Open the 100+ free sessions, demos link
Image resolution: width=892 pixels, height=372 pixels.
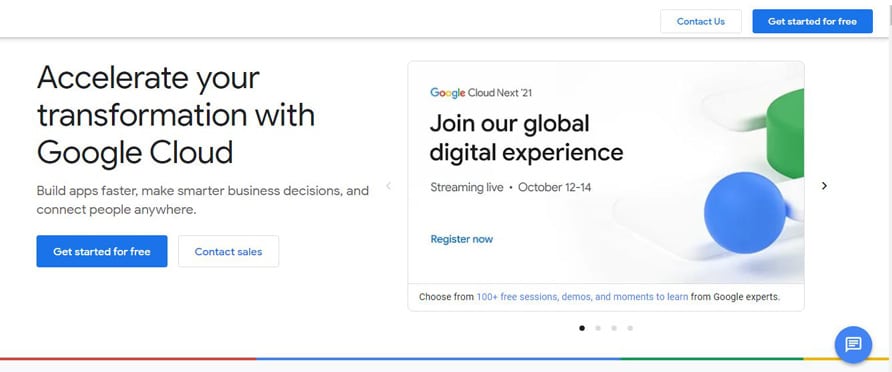583,297
